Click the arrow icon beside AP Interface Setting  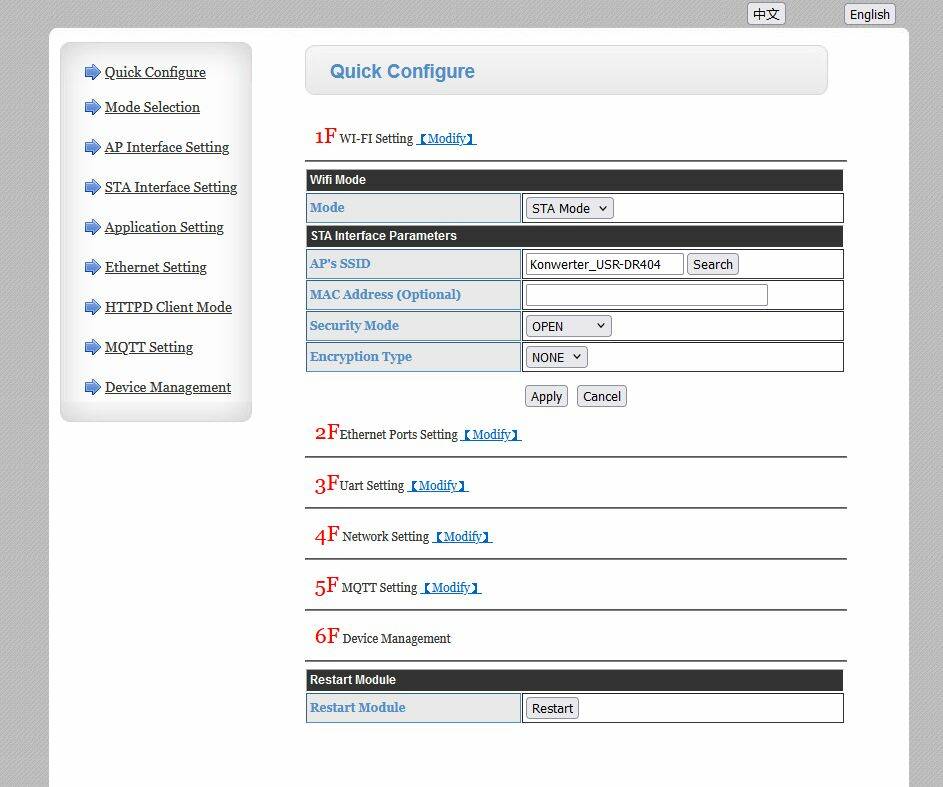(93, 147)
